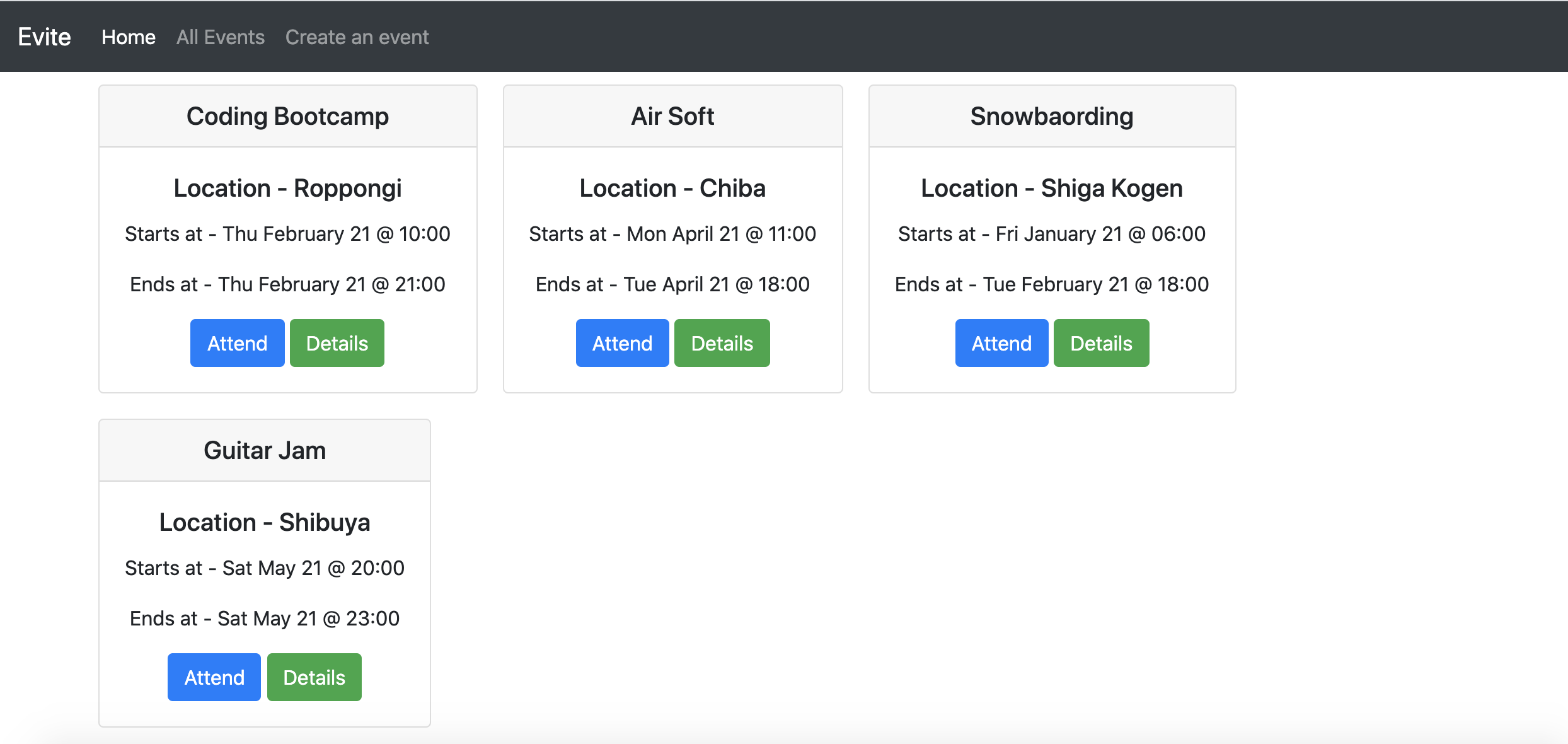Open the All Events page
Viewport: 1568px width, 744px height.
(x=221, y=37)
